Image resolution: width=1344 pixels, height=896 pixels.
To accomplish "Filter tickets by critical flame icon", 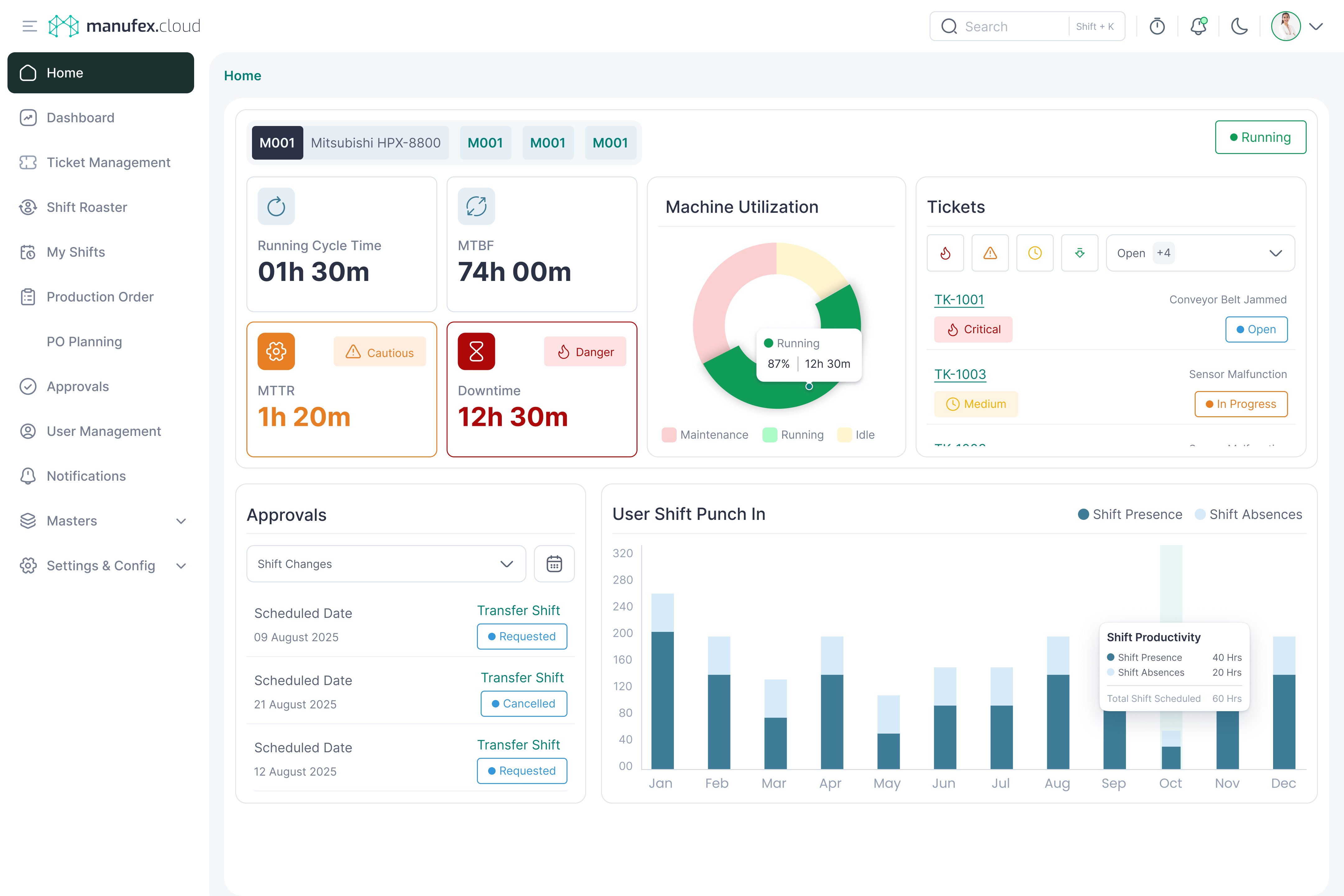I will click(x=945, y=253).
